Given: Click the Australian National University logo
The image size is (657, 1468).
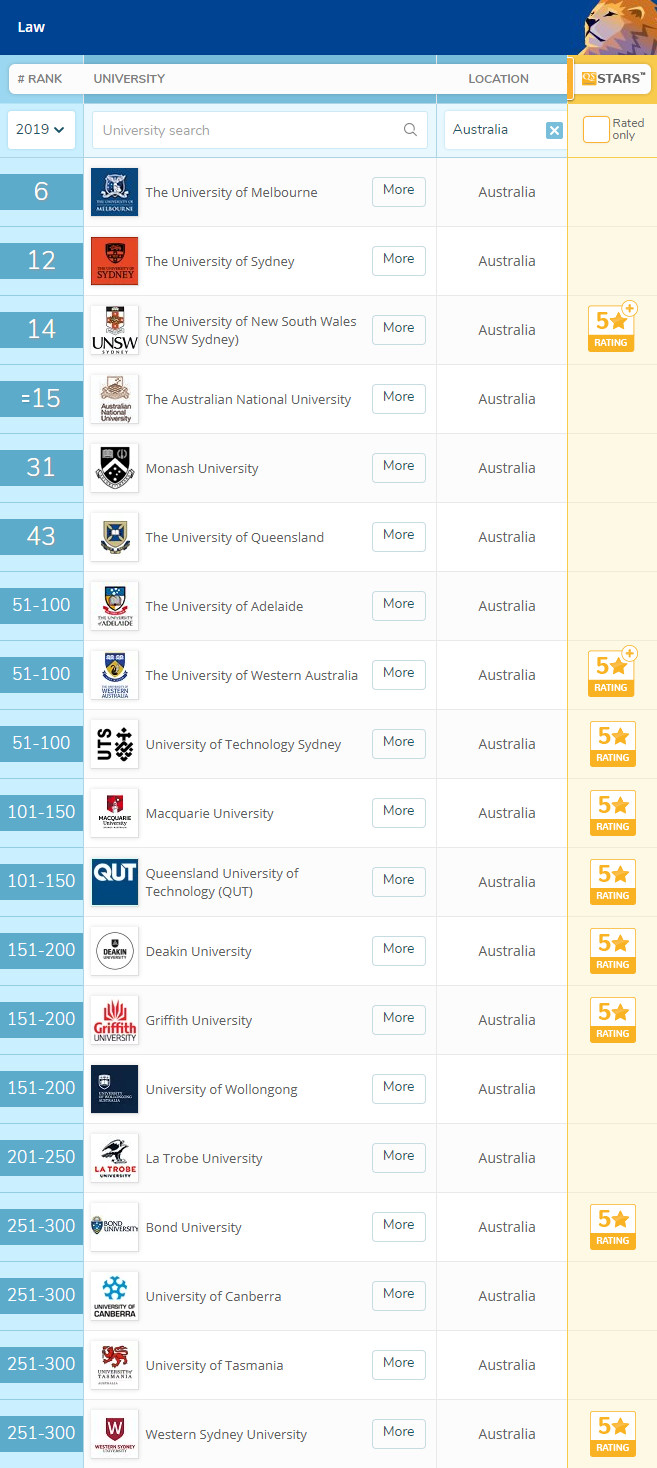Looking at the screenshot, I should [115, 399].
